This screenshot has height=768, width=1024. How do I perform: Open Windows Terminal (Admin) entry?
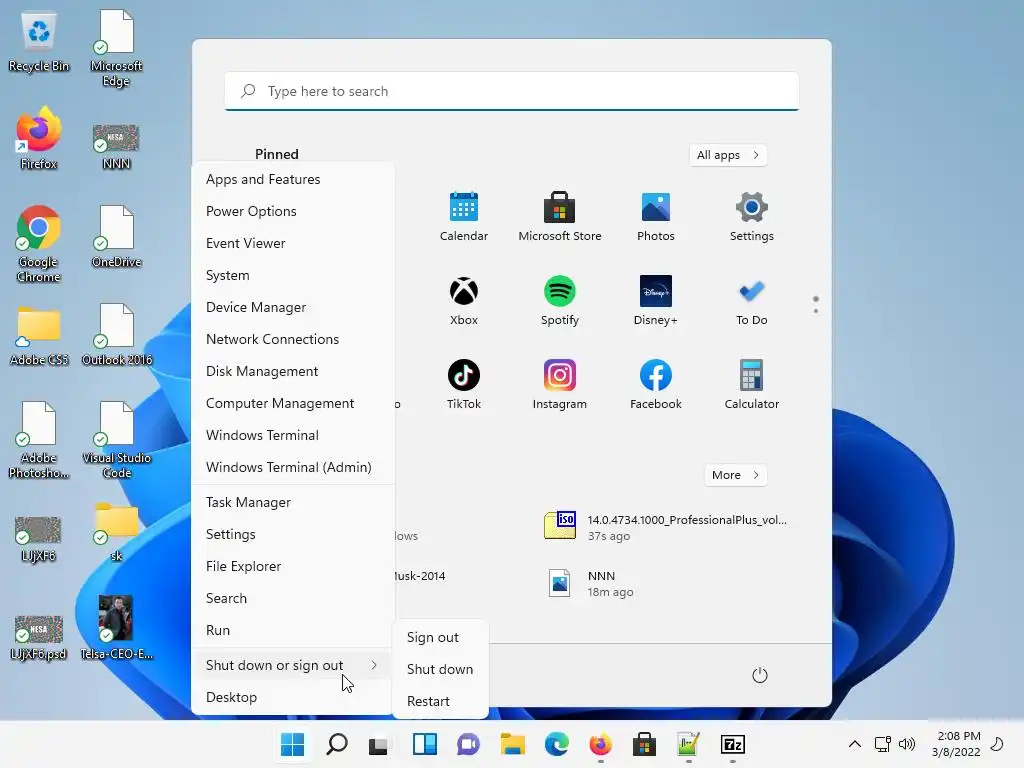[293, 467]
